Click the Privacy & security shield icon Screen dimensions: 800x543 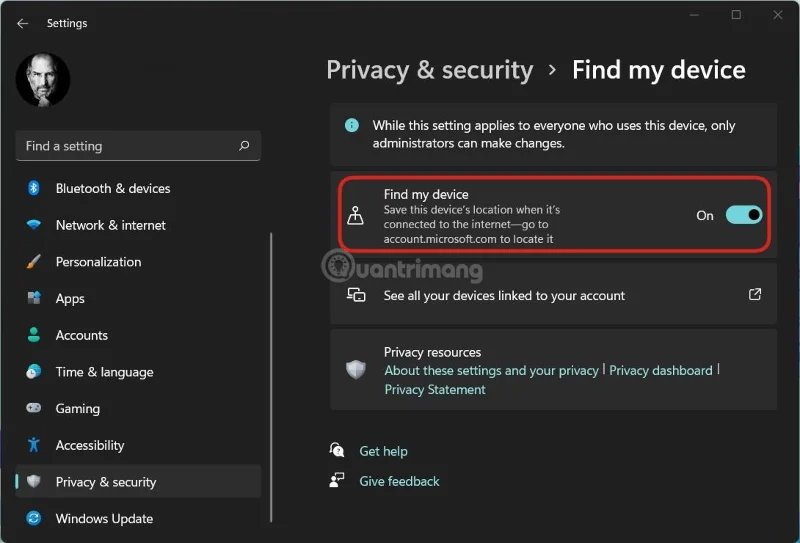[34, 481]
